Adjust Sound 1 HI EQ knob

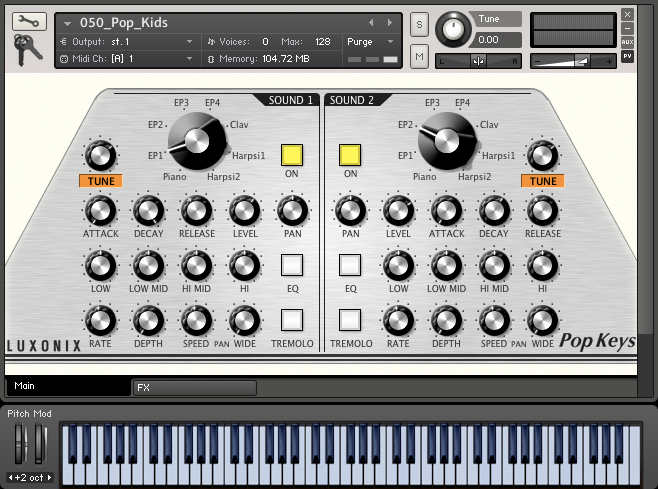[244, 266]
